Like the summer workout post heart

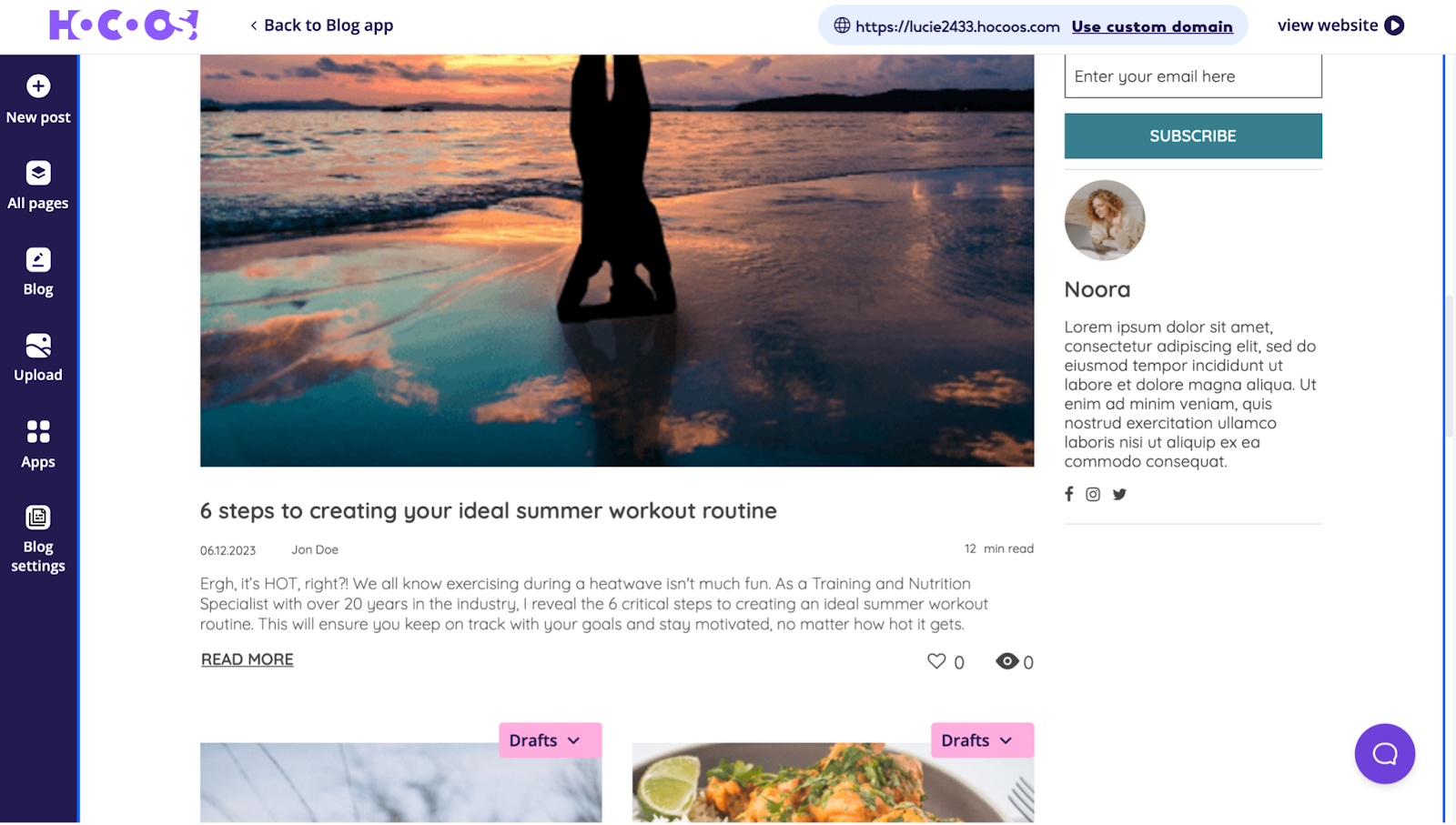(936, 661)
